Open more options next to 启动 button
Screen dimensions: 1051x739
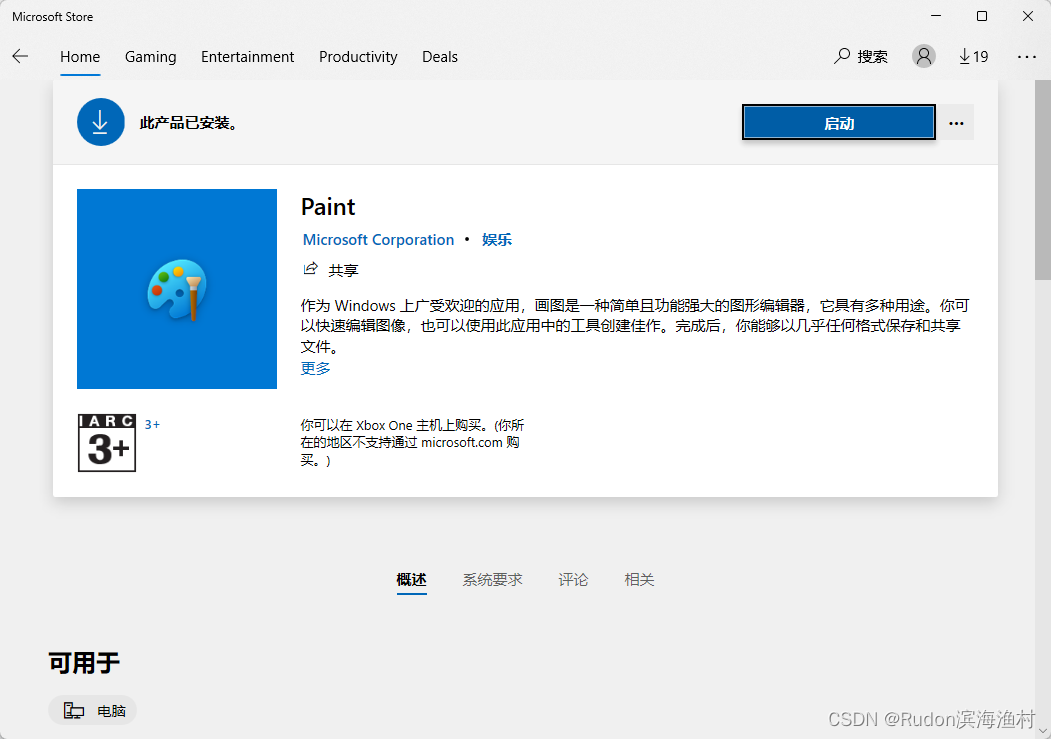click(956, 123)
